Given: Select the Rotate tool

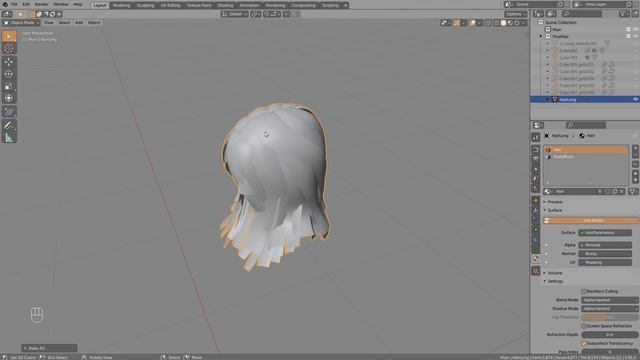Looking at the screenshot, I should (x=9, y=74).
